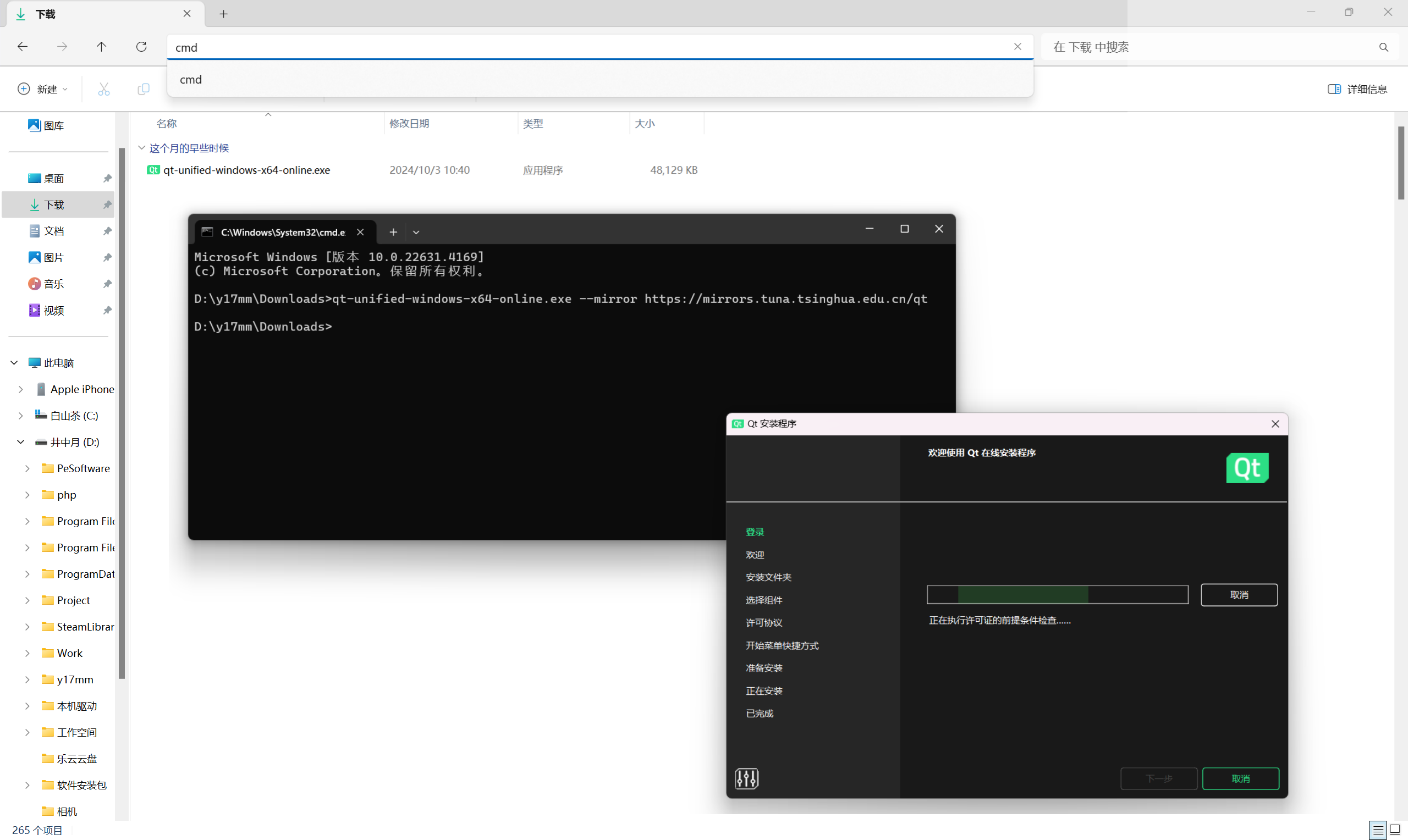The width and height of the screenshot is (1408, 840).
Task: Go back using Explorer back arrow
Action: click(23, 47)
